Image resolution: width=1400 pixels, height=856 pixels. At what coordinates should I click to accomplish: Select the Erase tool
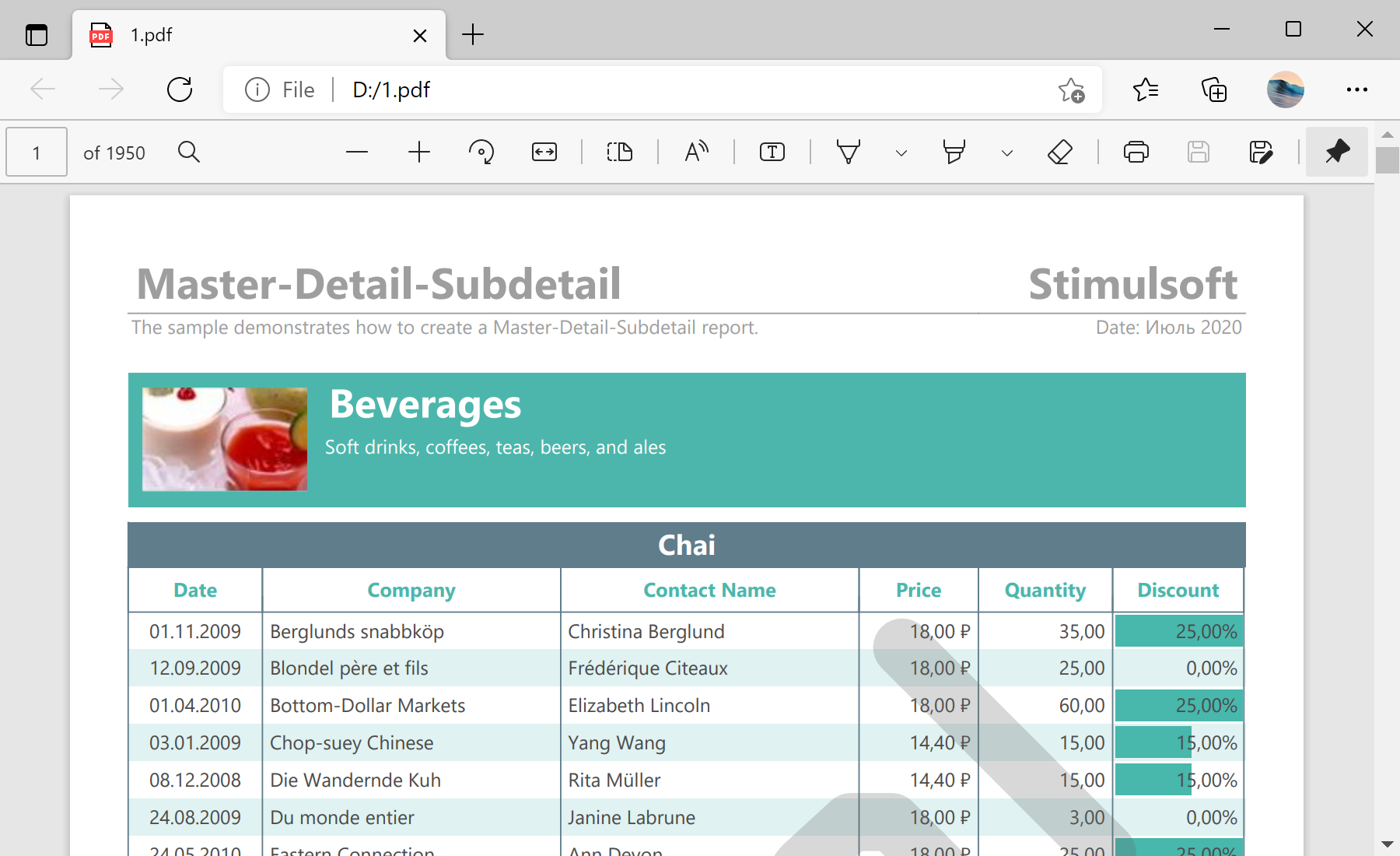click(x=1060, y=152)
